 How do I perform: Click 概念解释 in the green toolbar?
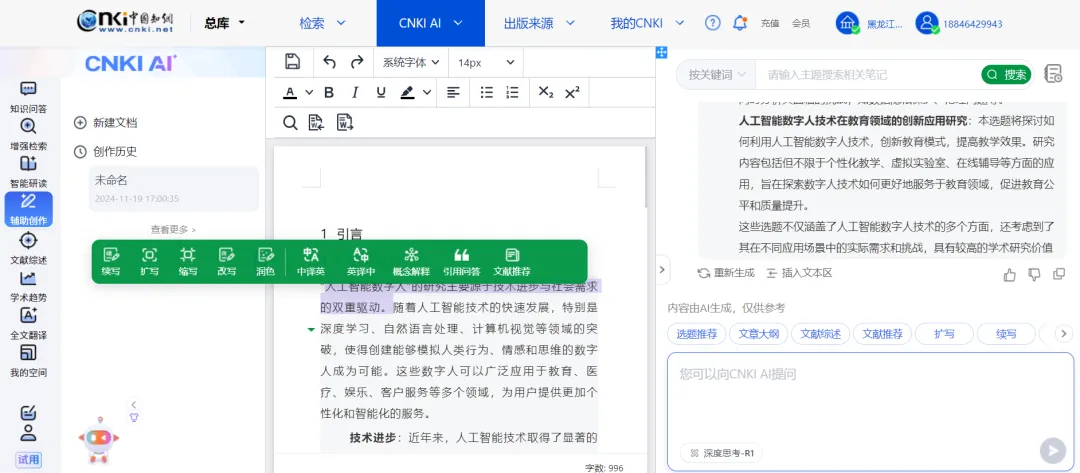tap(411, 262)
